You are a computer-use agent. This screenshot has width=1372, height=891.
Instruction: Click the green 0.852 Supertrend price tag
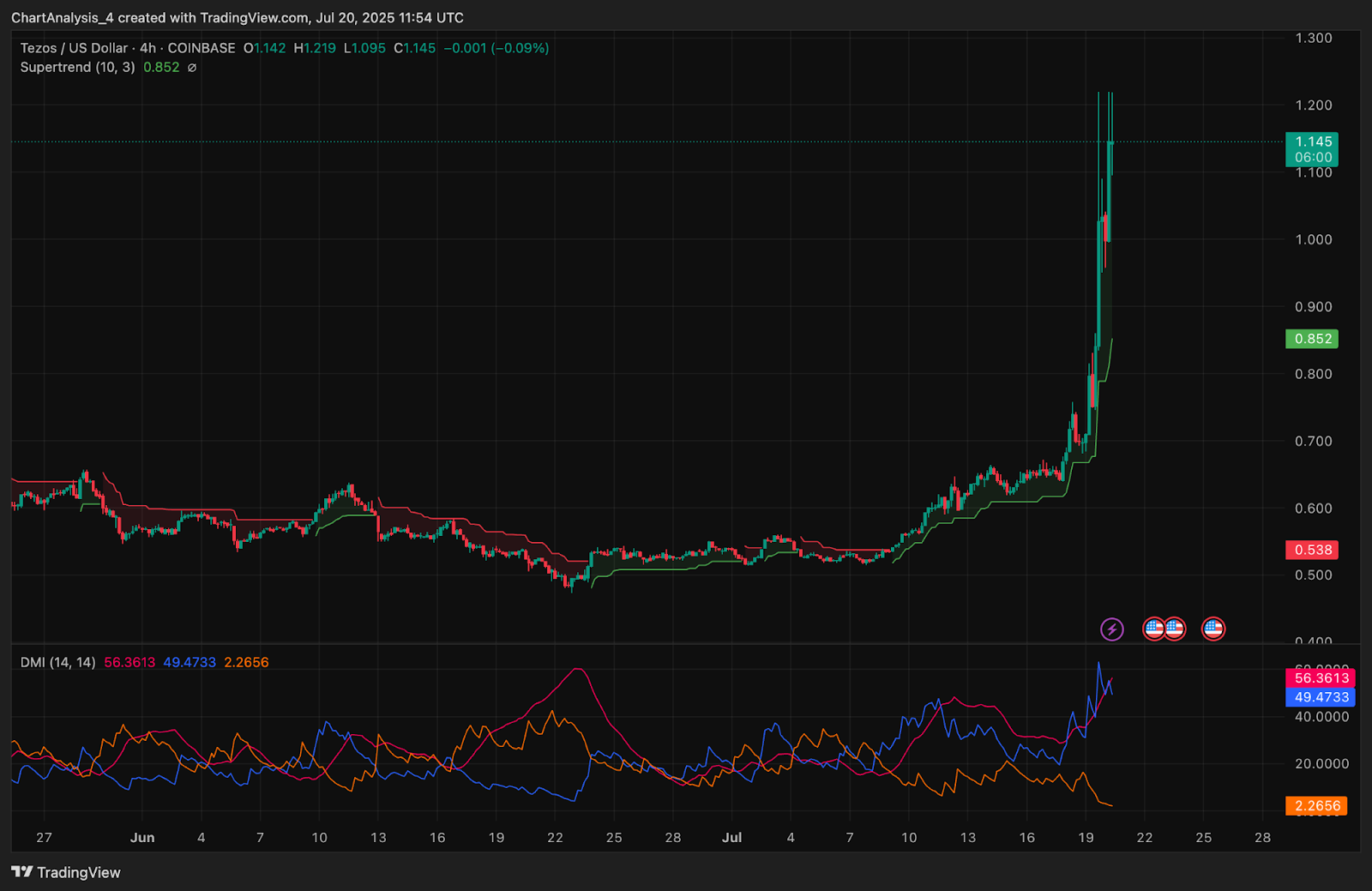[x=1312, y=339]
